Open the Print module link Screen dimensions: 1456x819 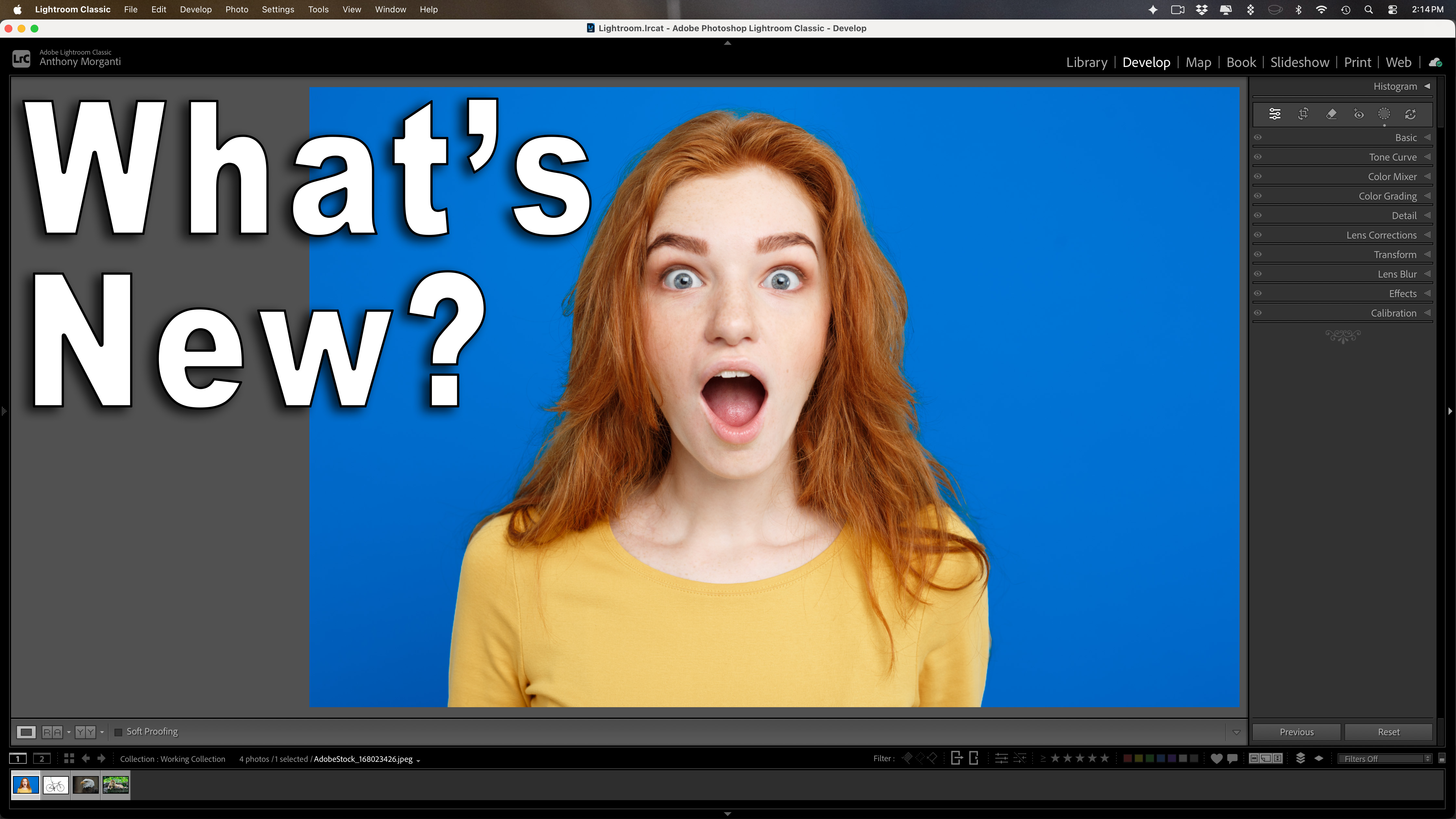click(x=1357, y=62)
